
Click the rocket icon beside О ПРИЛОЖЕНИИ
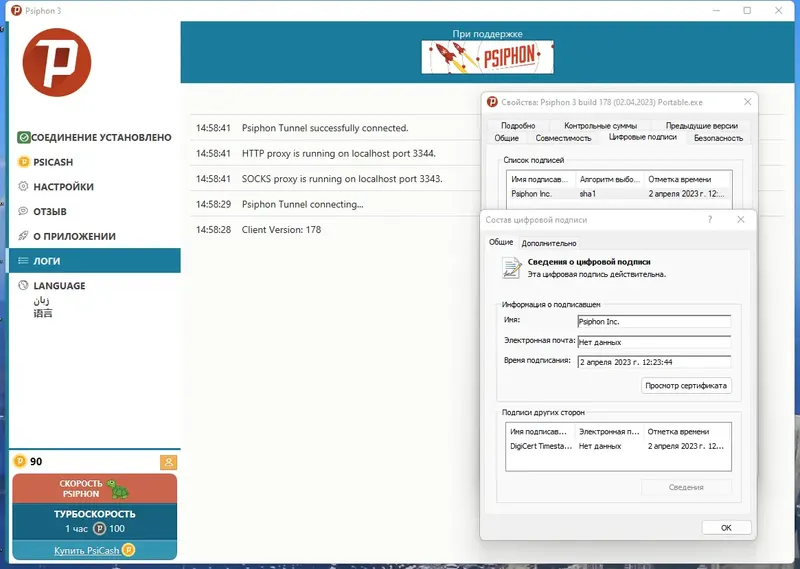tap(23, 236)
